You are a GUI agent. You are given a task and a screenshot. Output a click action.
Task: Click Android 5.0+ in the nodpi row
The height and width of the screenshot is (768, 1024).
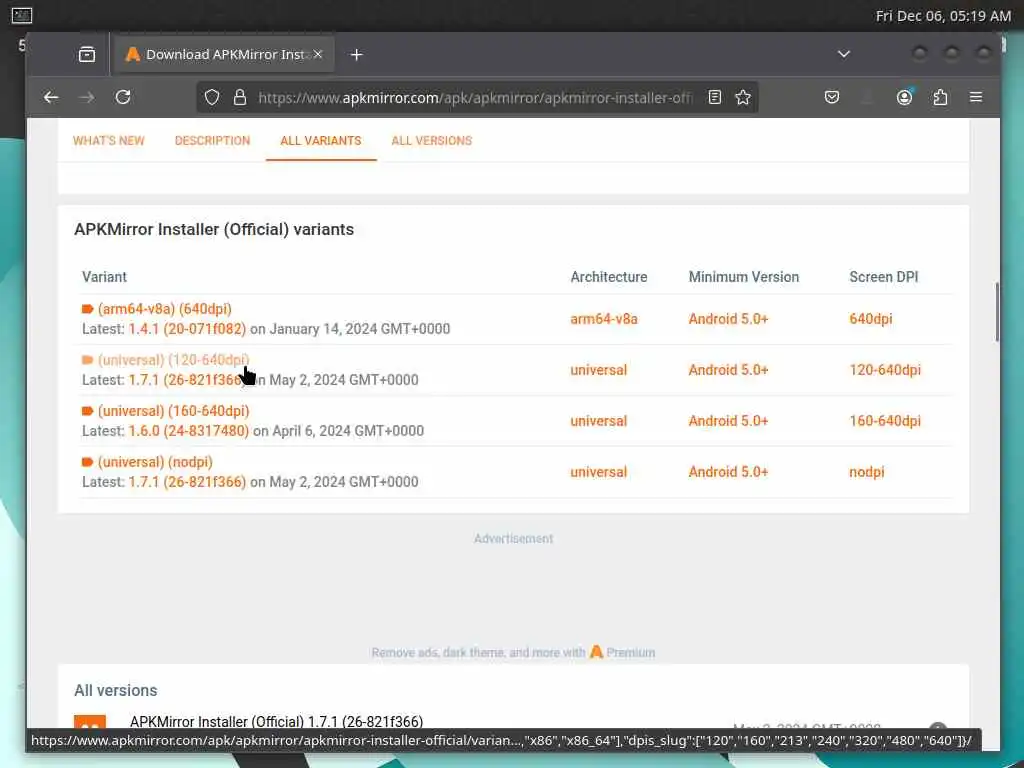click(729, 472)
